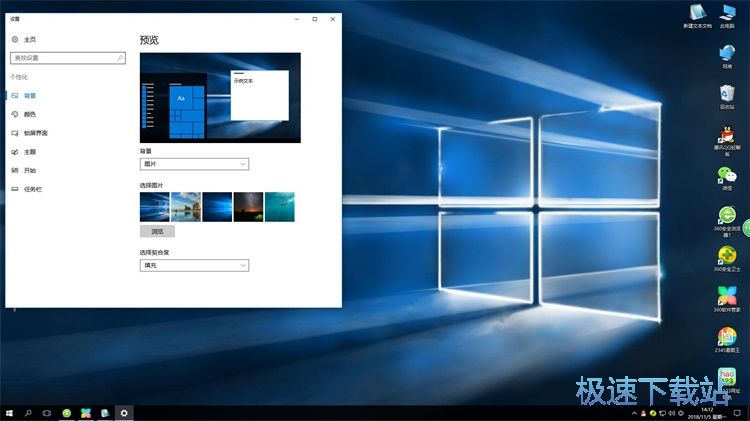The height and width of the screenshot is (421, 750).
Task: Expand the Background type dropdown showing 图片
Action: pyautogui.click(x=194, y=164)
